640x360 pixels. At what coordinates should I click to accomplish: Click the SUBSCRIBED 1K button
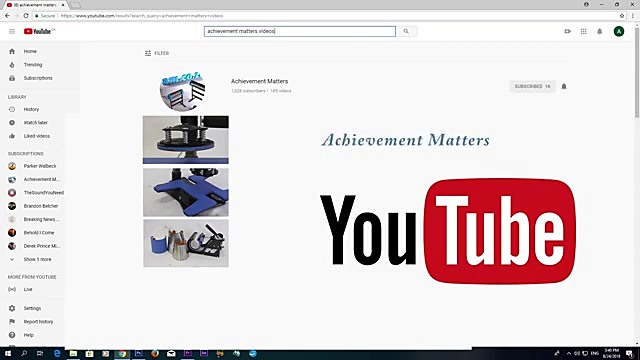(532, 87)
